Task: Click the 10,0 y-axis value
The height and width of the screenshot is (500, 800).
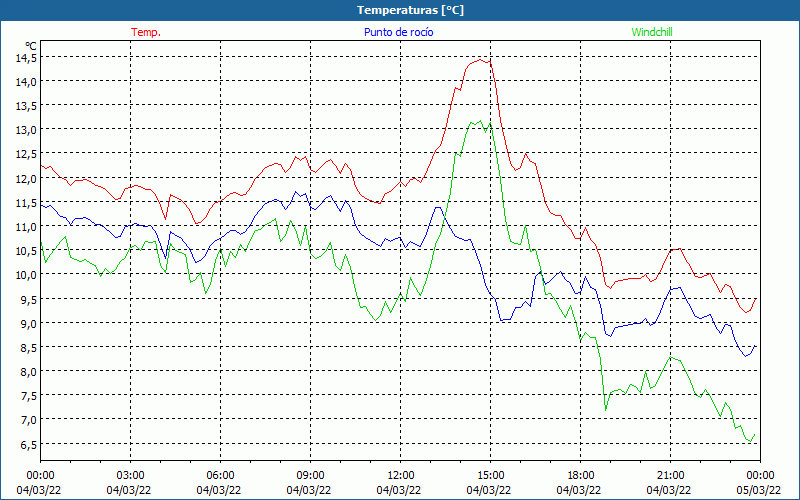Action: click(x=27, y=274)
